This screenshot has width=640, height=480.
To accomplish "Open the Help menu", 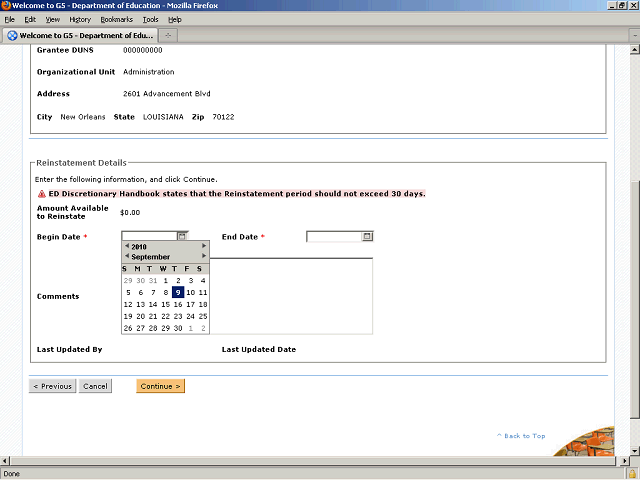I will pyautogui.click(x=175, y=20).
